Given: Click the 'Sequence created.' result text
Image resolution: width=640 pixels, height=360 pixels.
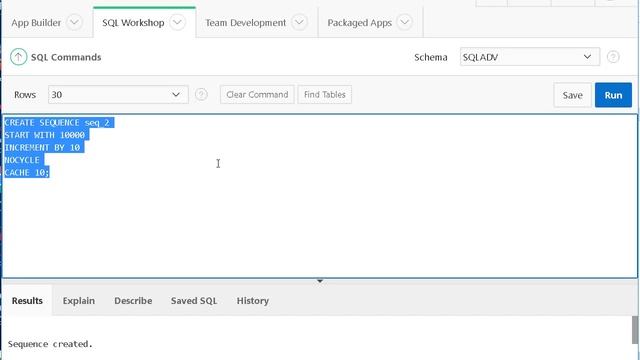Looking at the screenshot, I should tap(50, 344).
